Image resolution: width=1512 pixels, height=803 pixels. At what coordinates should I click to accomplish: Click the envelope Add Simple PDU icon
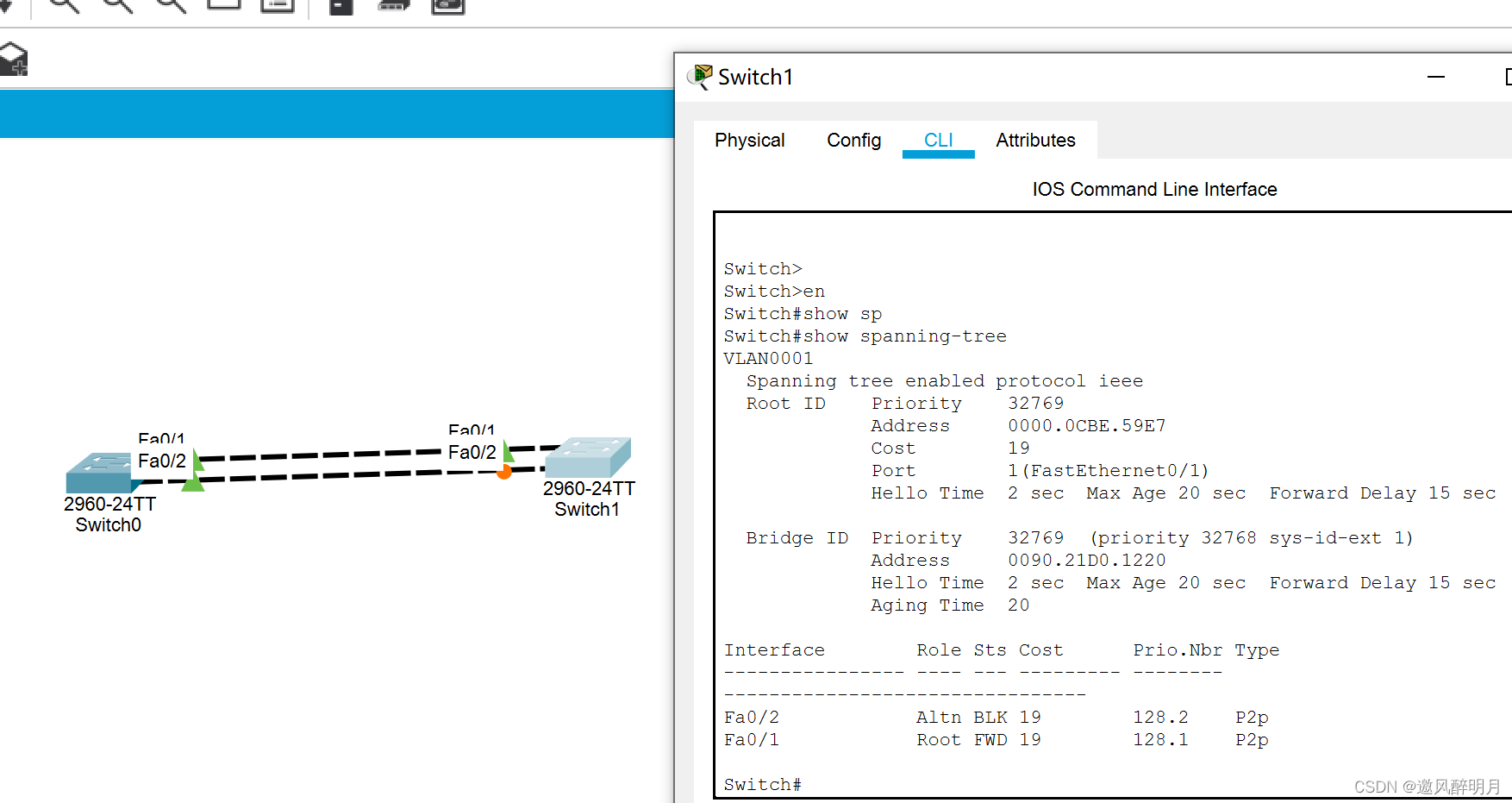13,60
